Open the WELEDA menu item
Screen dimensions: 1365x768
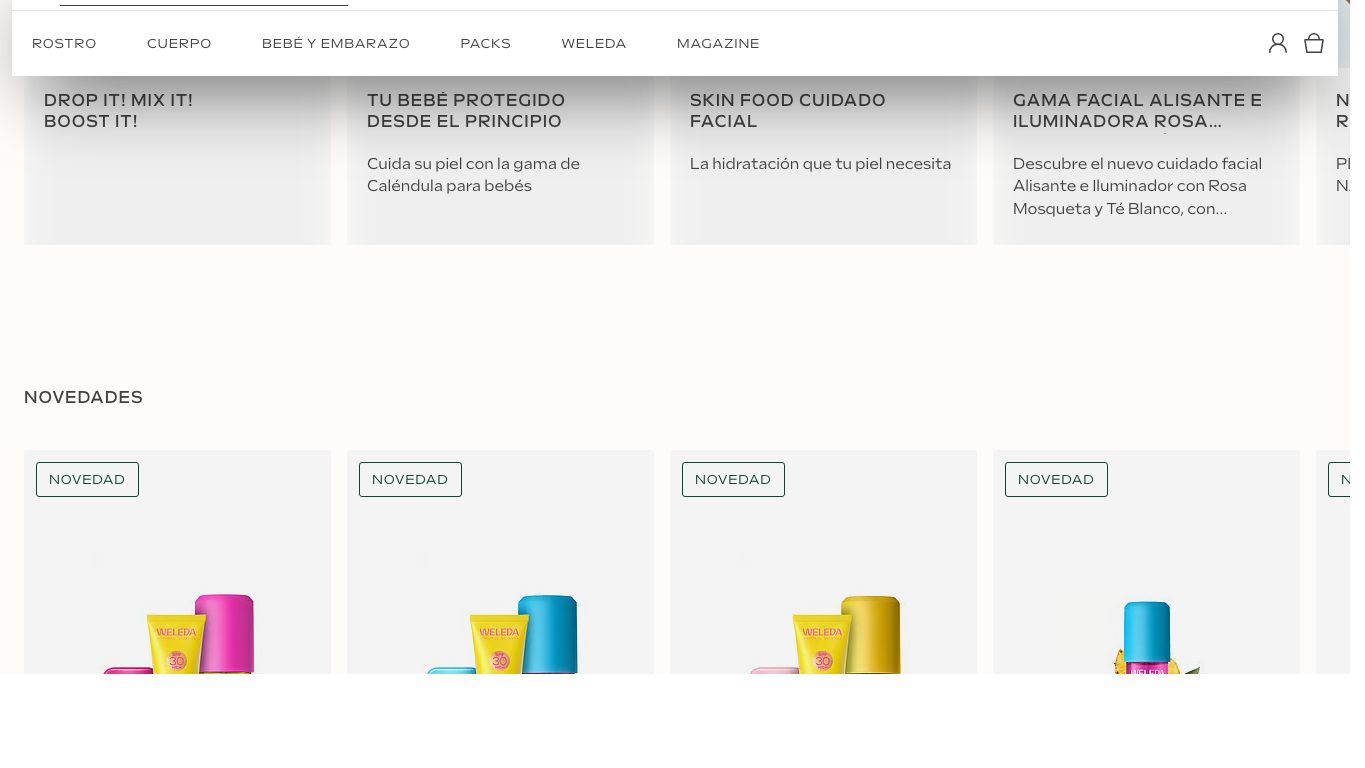click(x=593, y=43)
